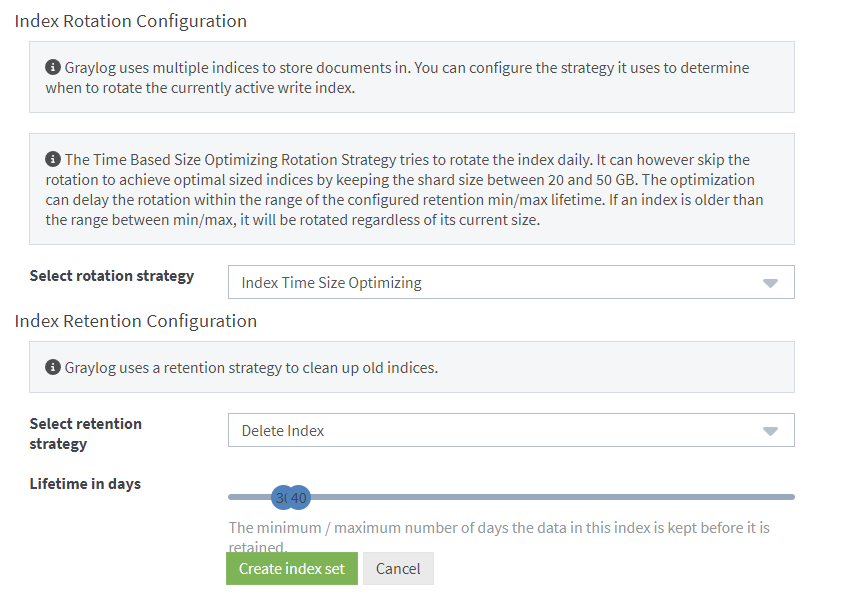Image resolution: width=857 pixels, height=599 pixels.
Task: Expand rotation strategy dropdown arrow
Action: tap(770, 283)
